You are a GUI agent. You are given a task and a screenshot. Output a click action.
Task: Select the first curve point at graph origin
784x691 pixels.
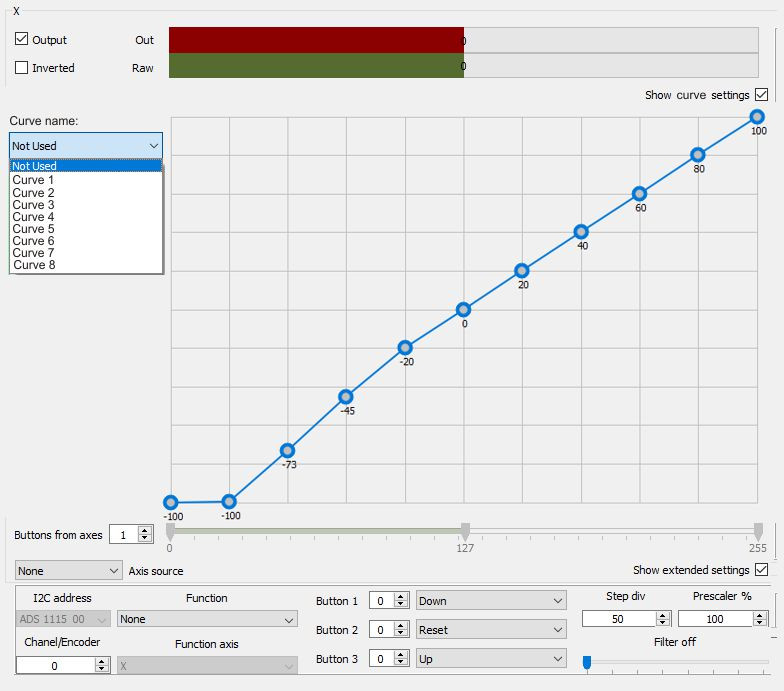click(170, 502)
